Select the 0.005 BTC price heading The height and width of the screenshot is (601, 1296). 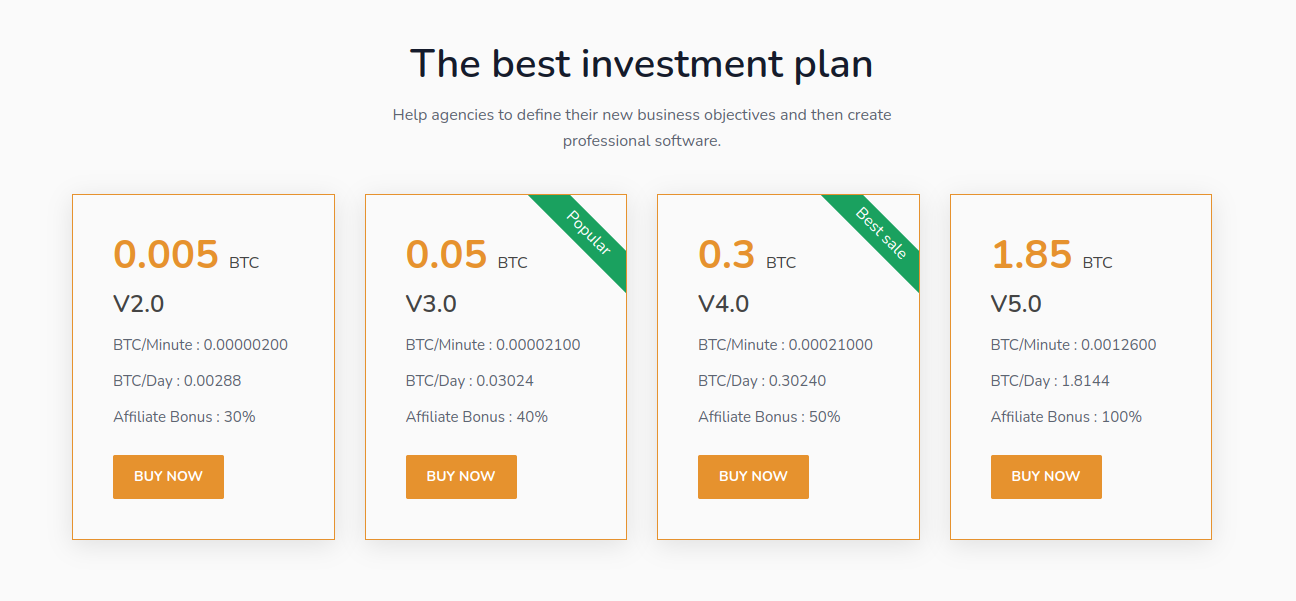point(186,255)
